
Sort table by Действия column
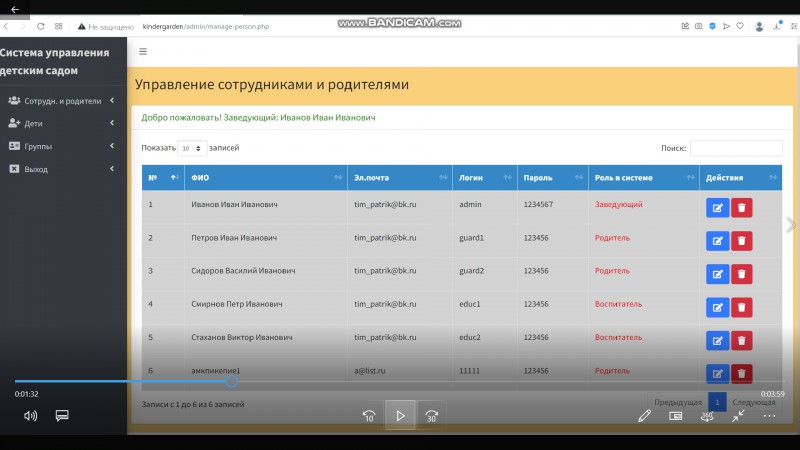pos(740,178)
